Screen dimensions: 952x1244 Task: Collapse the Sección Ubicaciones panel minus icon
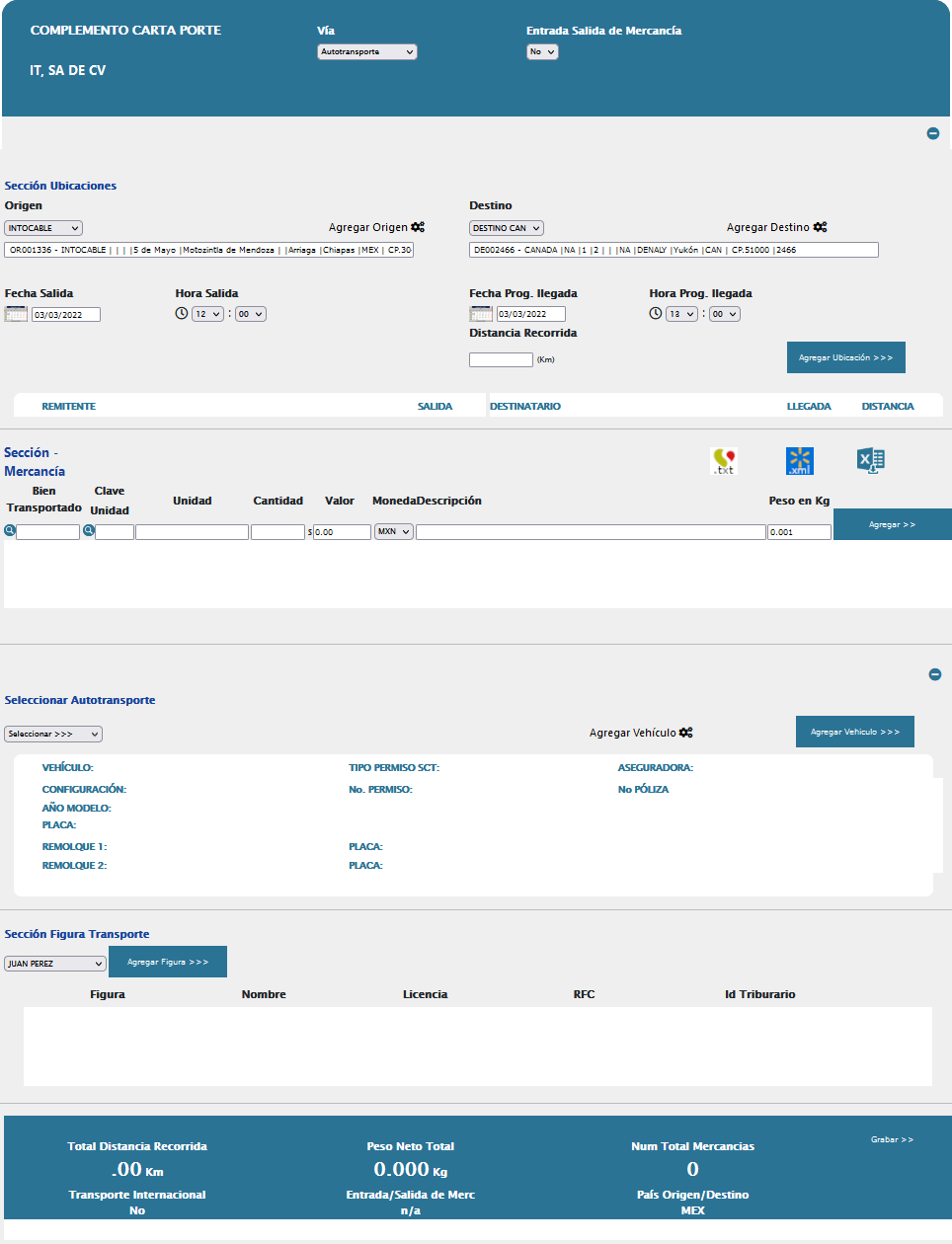click(x=933, y=133)
